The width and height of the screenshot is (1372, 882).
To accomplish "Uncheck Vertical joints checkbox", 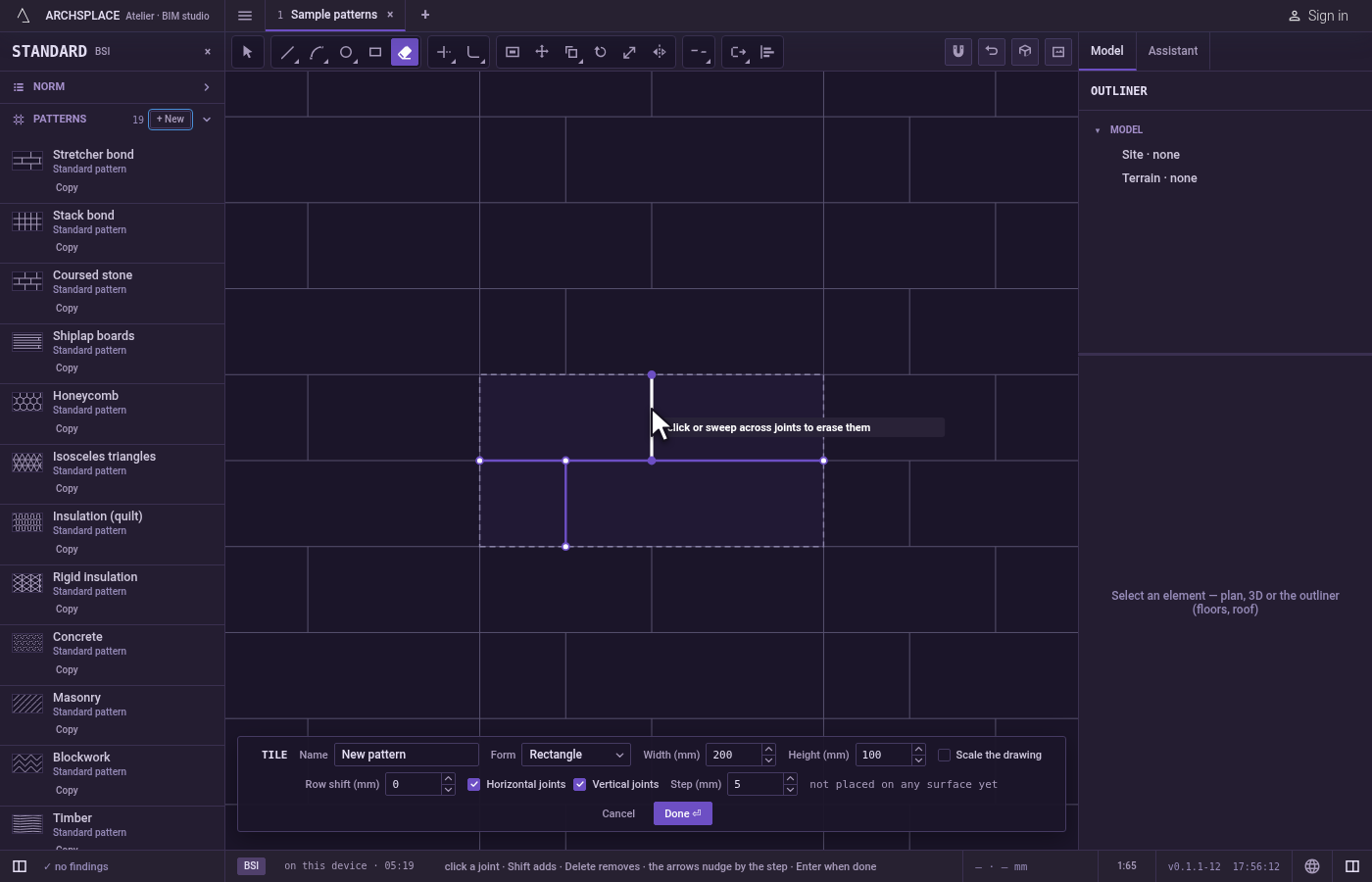I will pos(580,784).
